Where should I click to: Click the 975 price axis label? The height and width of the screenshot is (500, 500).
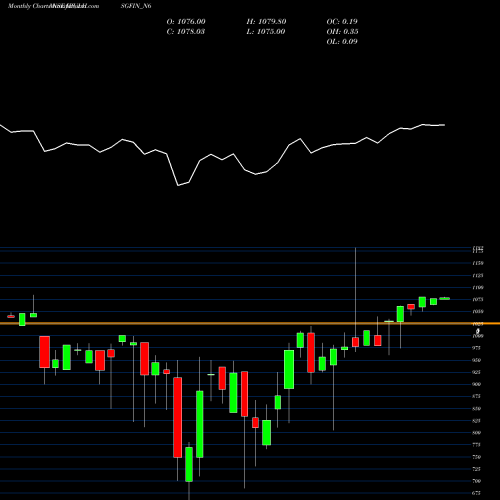[x=477, y=348]
